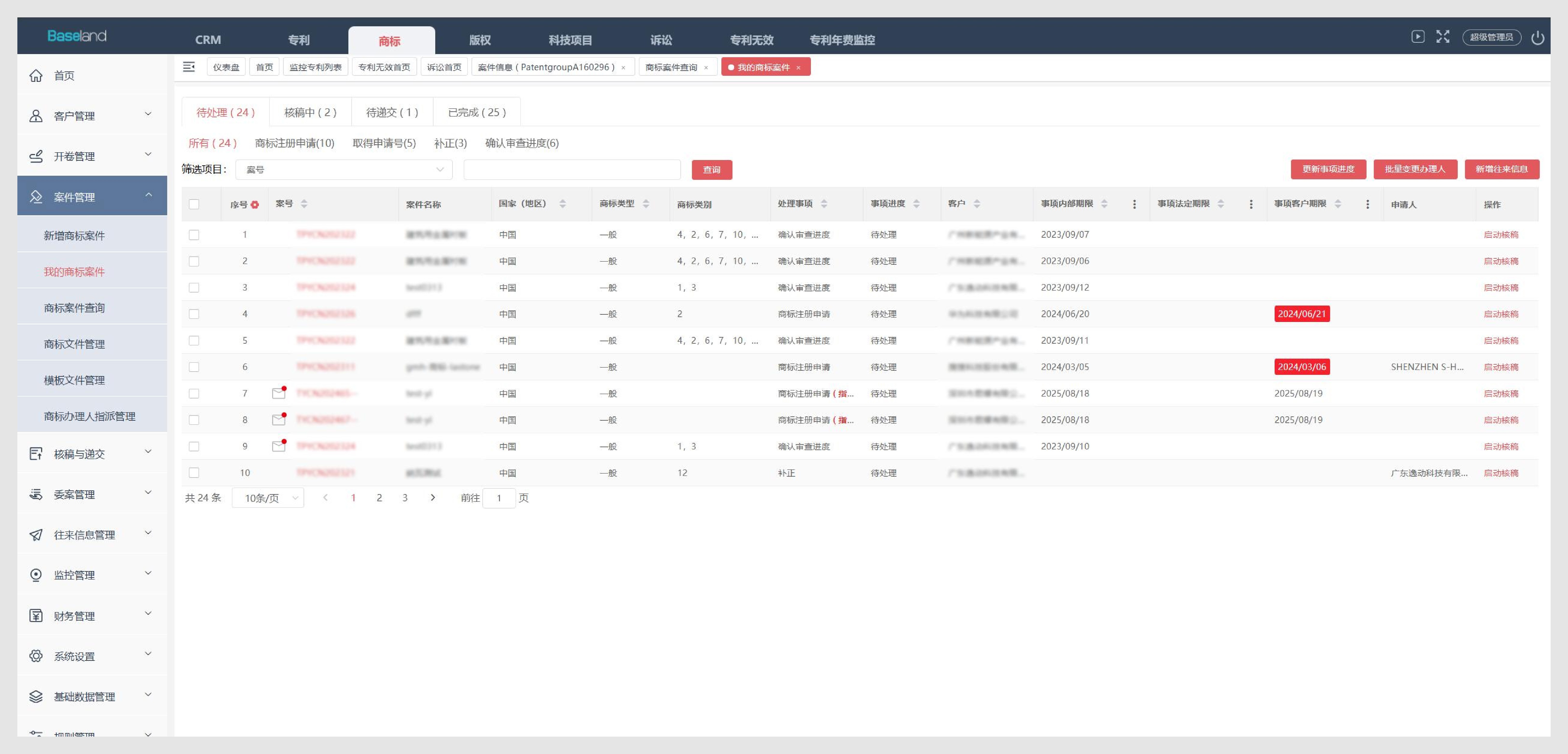Expand the 财务管理 chevron
The width and height of the screenshot is (1568, 754).
point(148,613)
